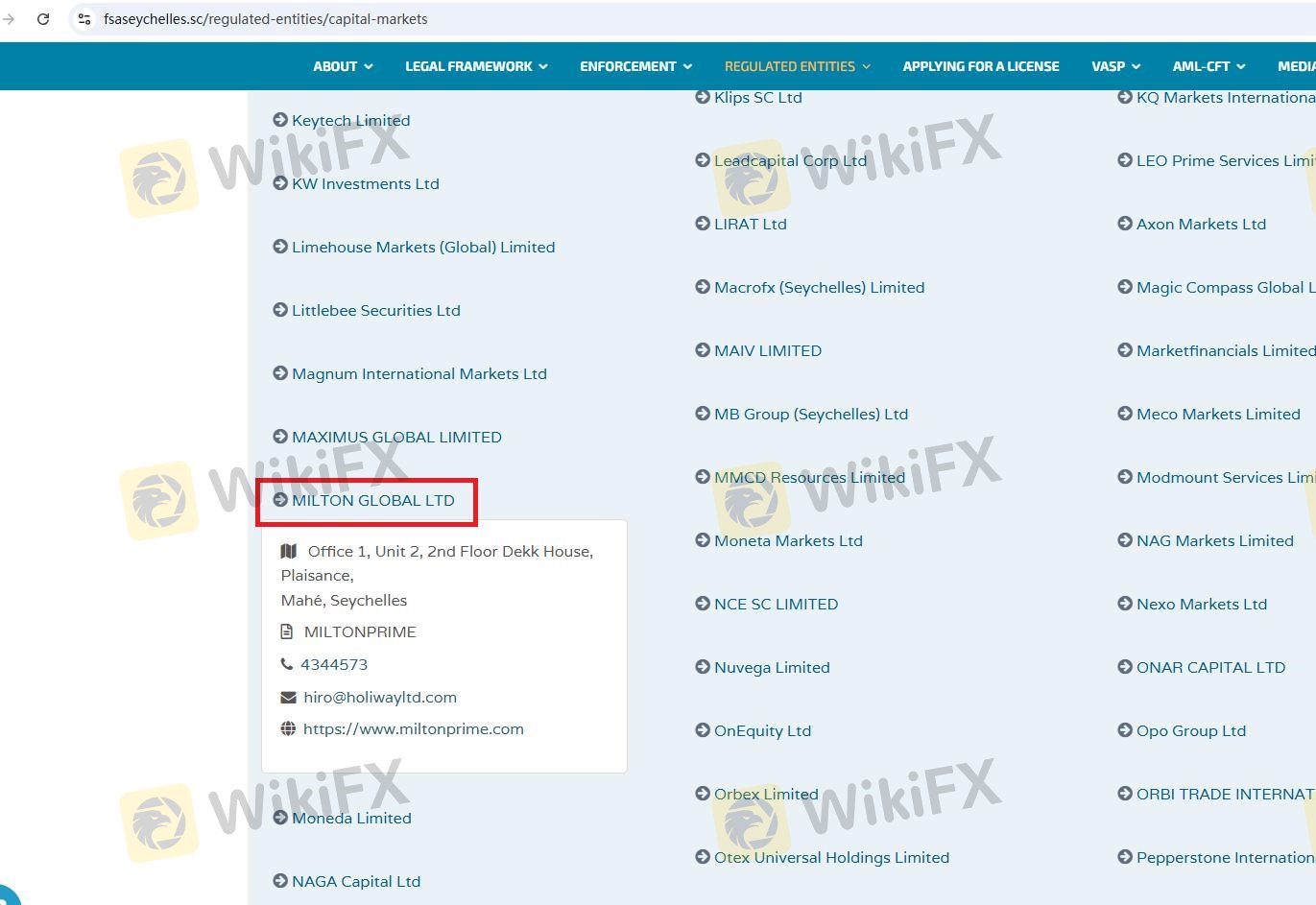1316x905 pixels.
Task: Open the ABOUT navigation item
Action: pos(335,66)
